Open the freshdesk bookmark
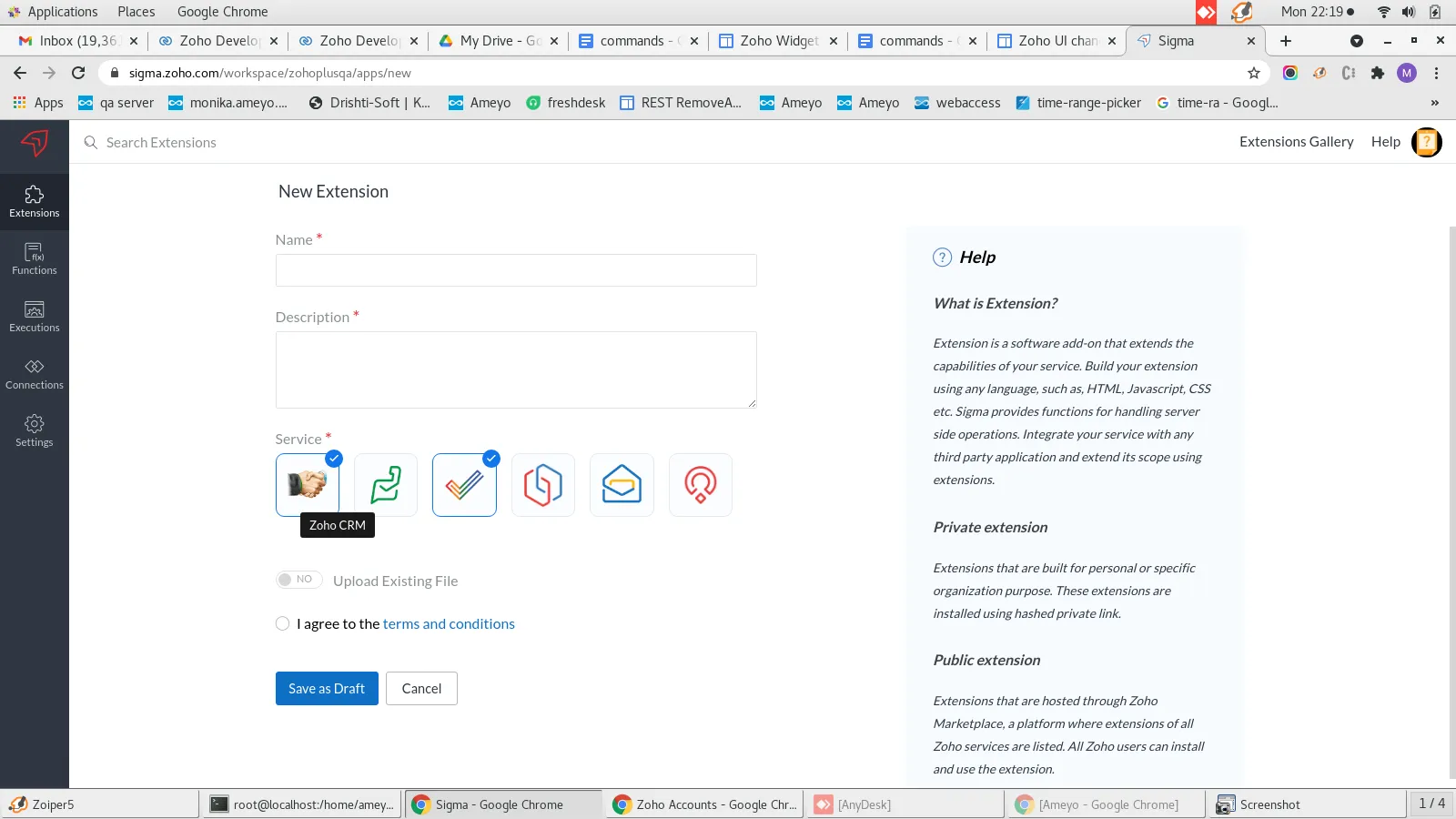Viewport: 1456px width, 819px height. pyautogui.click(x=566, y=103)
